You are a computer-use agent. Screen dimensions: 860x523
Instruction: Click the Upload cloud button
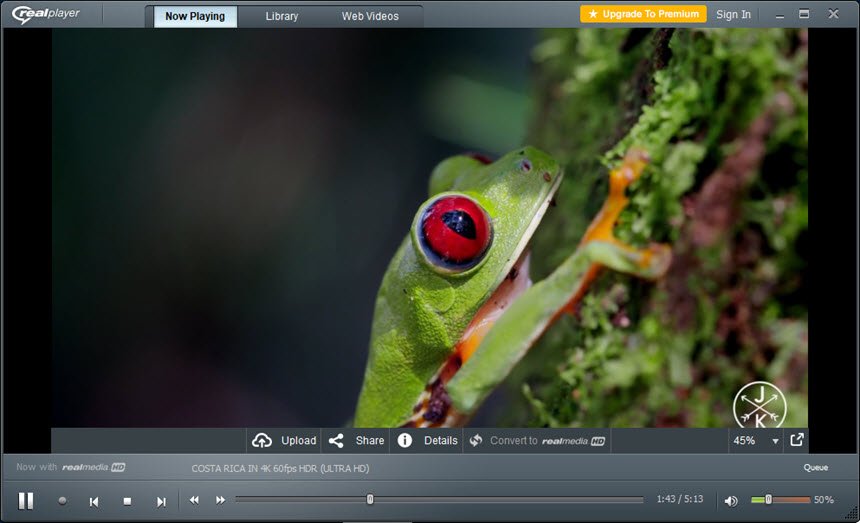284,441
